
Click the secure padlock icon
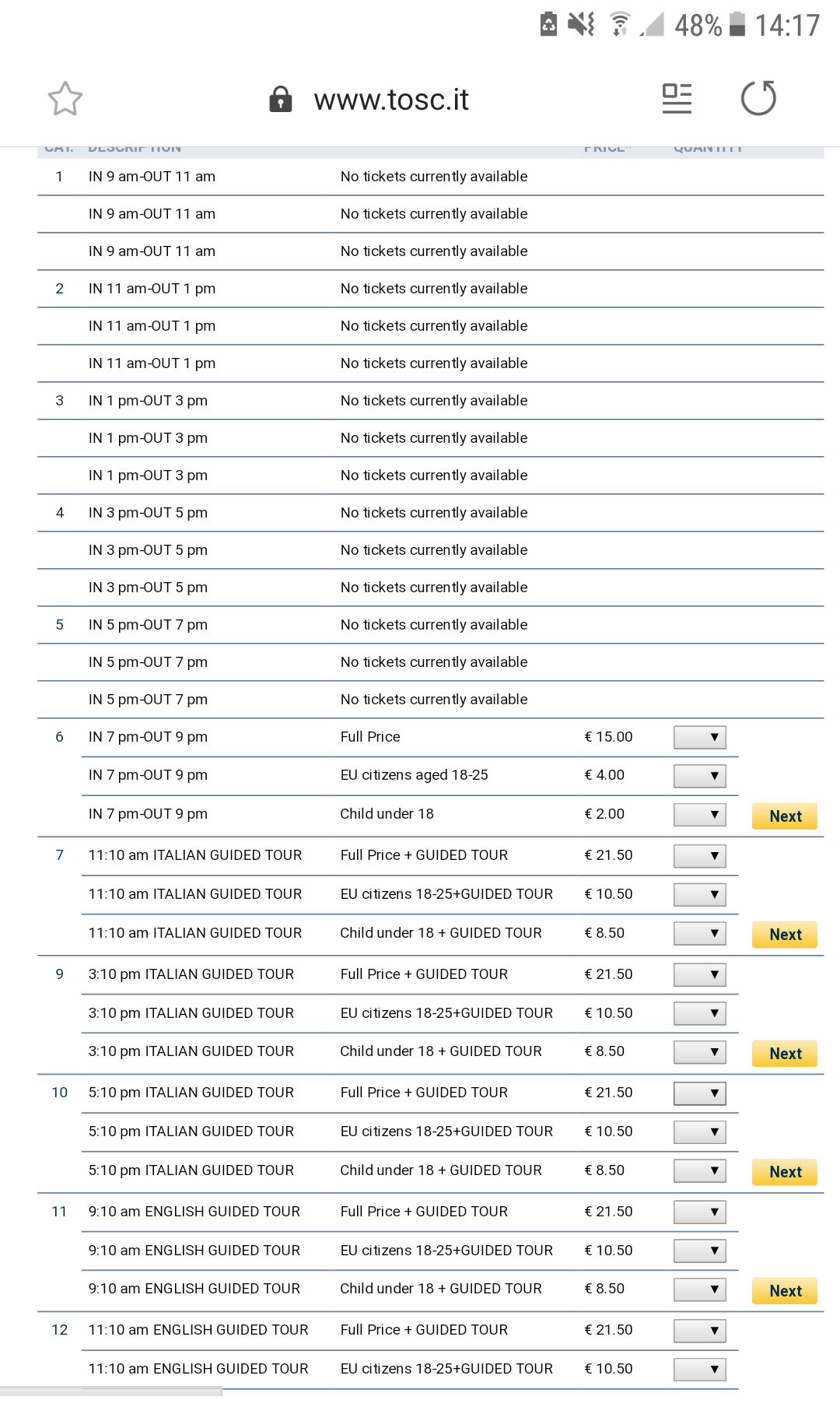coord(280,100)
